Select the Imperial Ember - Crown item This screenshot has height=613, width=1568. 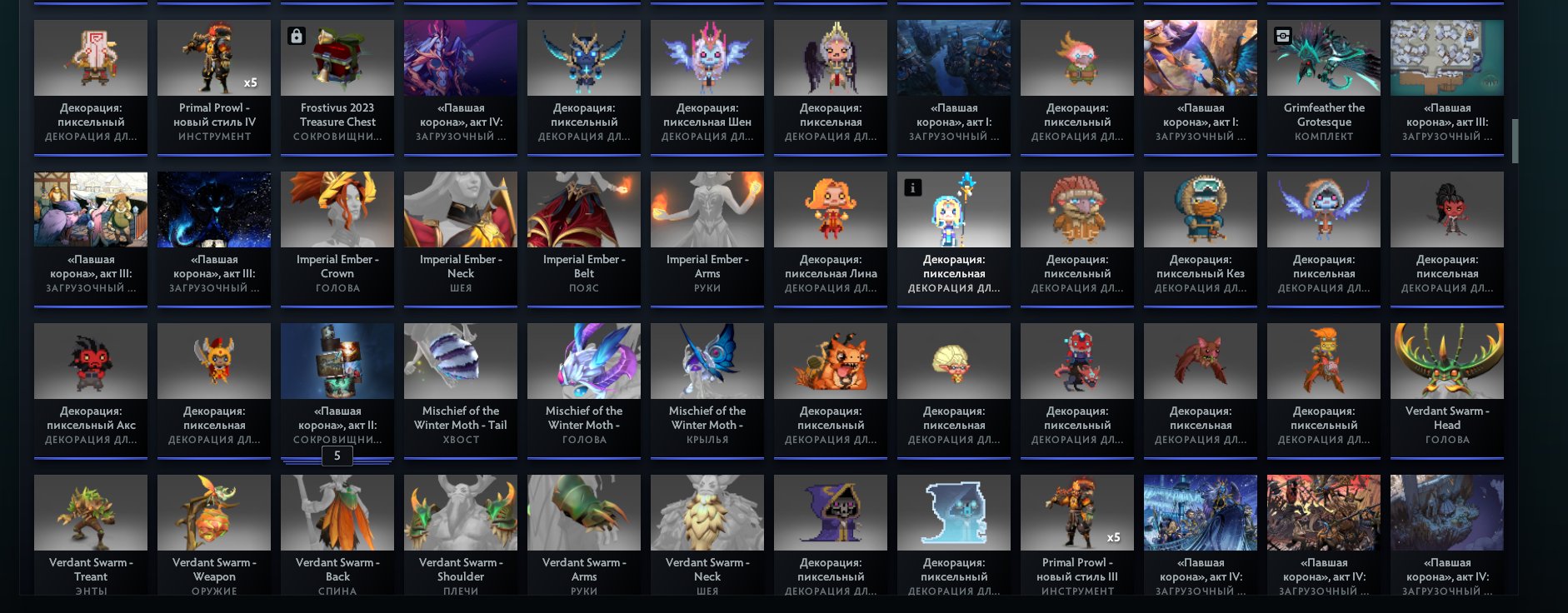337,239
